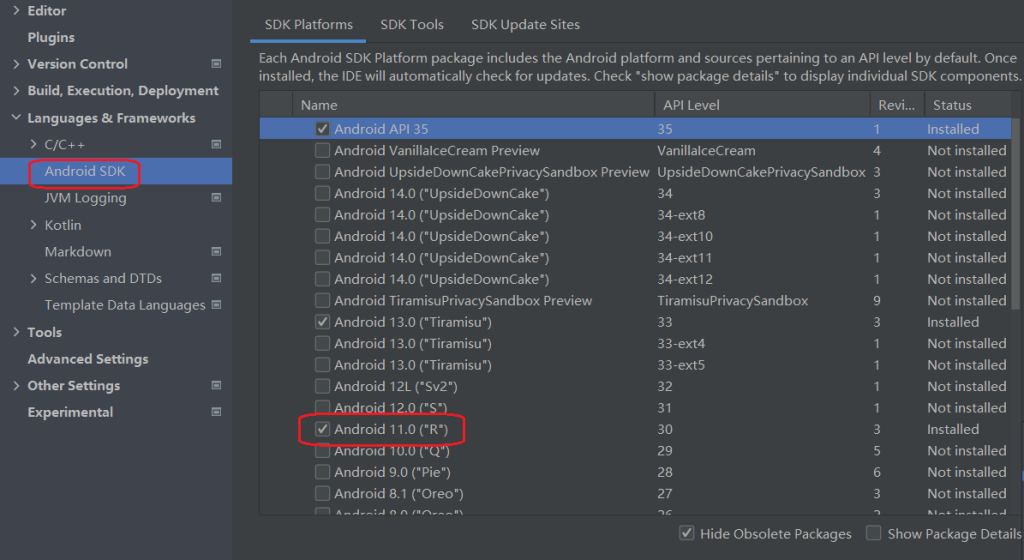Enable the Show Package Details checkbox
The height and width of the screenshot is (560, 1024).
874,534
